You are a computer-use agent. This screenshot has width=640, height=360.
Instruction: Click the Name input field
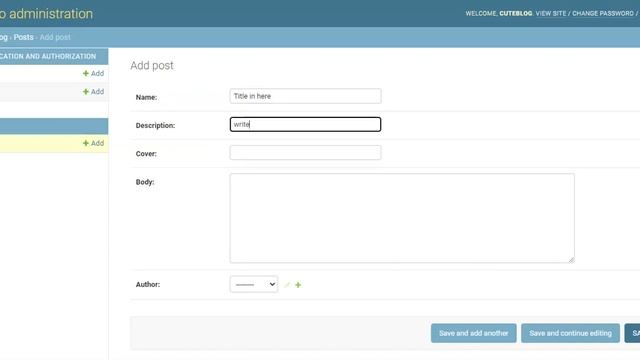tap(305, 96)
